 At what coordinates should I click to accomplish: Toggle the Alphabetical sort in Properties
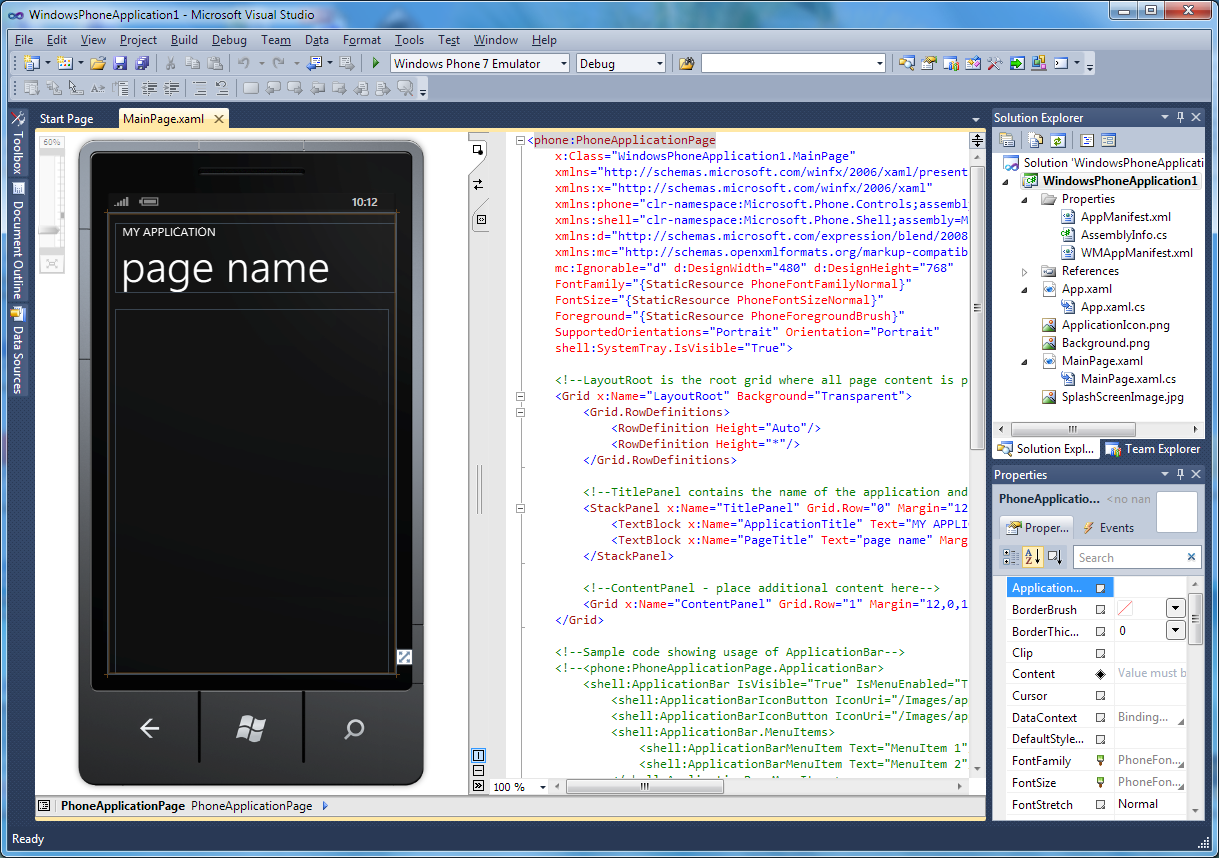pyautogui.click(x=1033, y=557)
